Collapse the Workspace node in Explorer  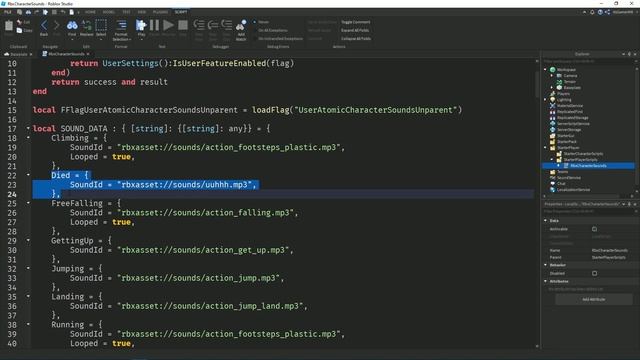coord(545,70)
